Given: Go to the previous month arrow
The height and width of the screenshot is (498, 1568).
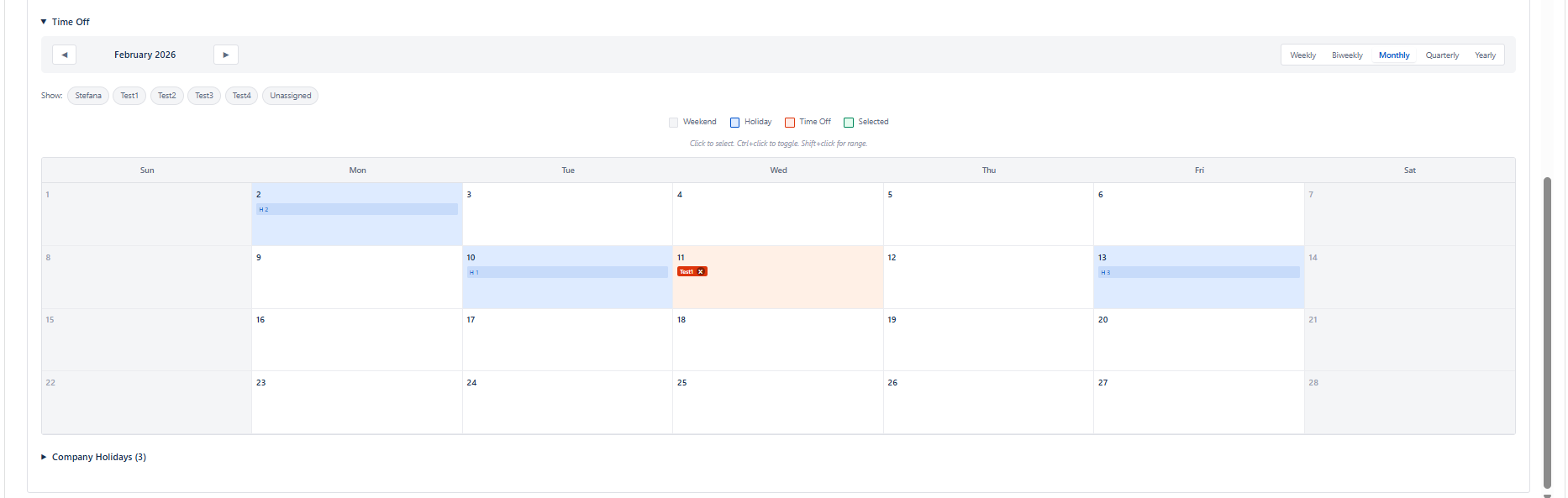Looking at the screenshot, I should 64,55.
